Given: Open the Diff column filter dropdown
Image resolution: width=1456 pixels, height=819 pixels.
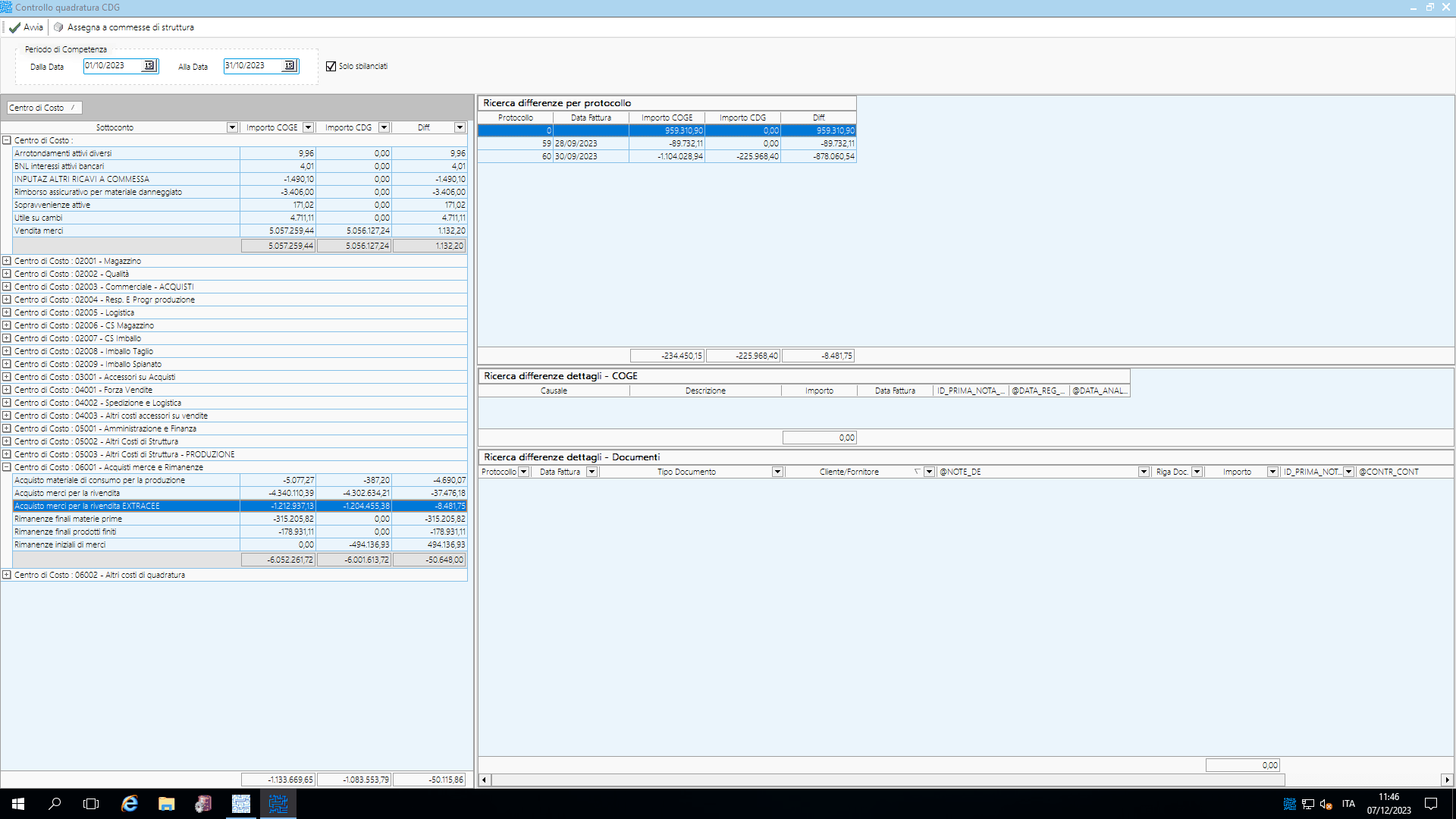Looking at the screenshot, I should coord(460,127).
